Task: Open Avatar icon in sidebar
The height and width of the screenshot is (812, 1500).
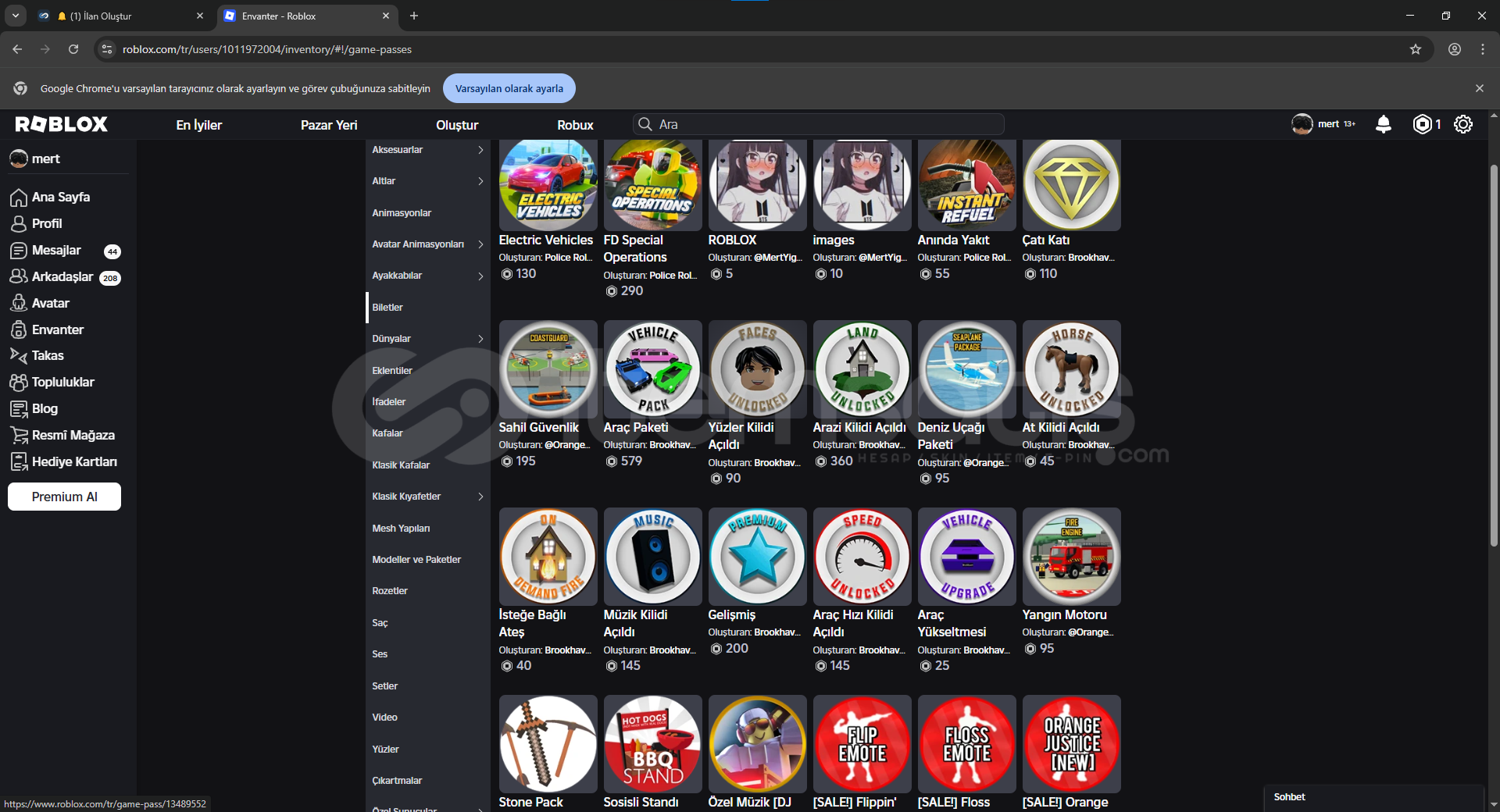Action: pos(19,303)
